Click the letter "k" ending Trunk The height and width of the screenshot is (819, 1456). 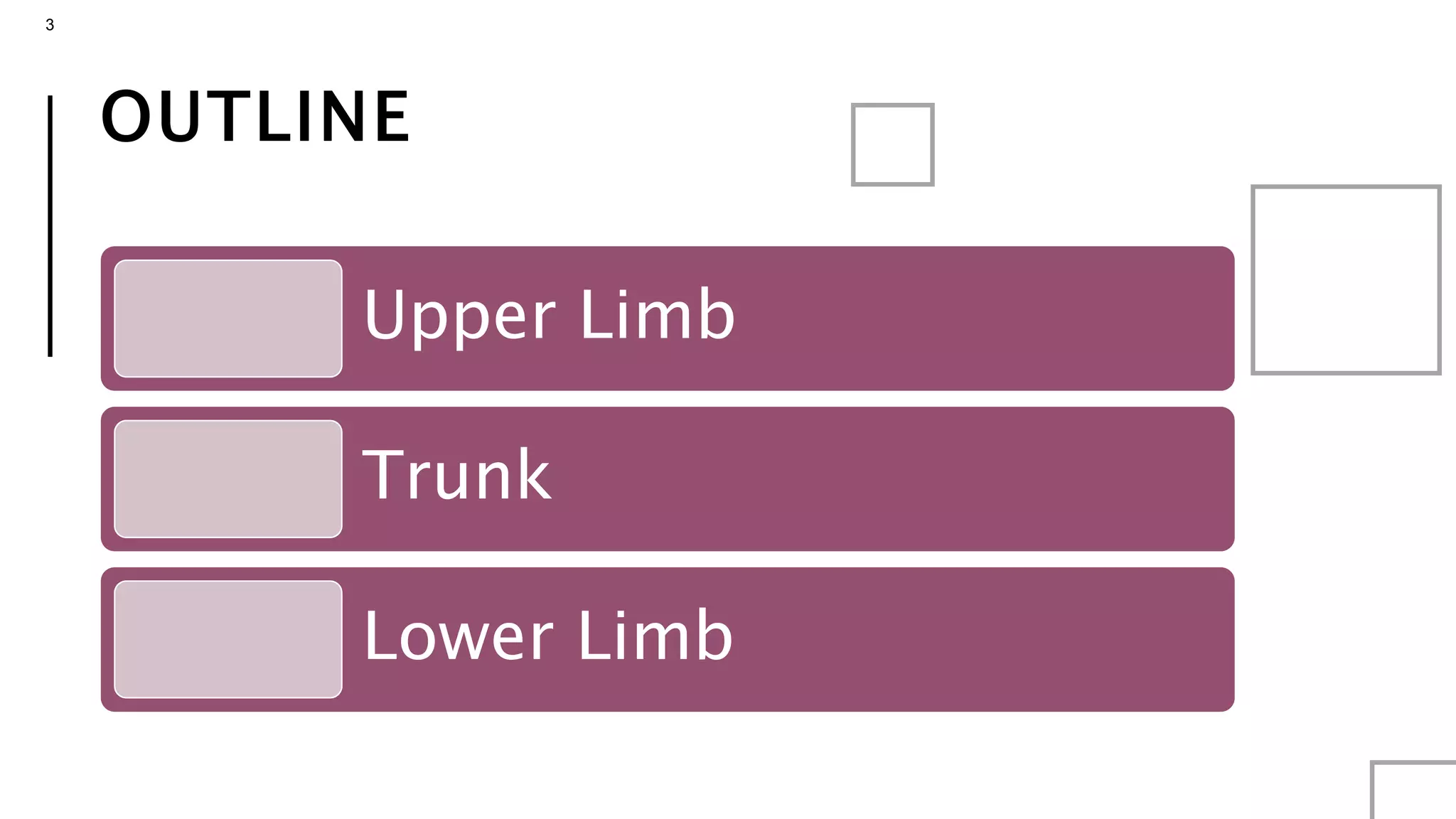(x=533, y=474)
